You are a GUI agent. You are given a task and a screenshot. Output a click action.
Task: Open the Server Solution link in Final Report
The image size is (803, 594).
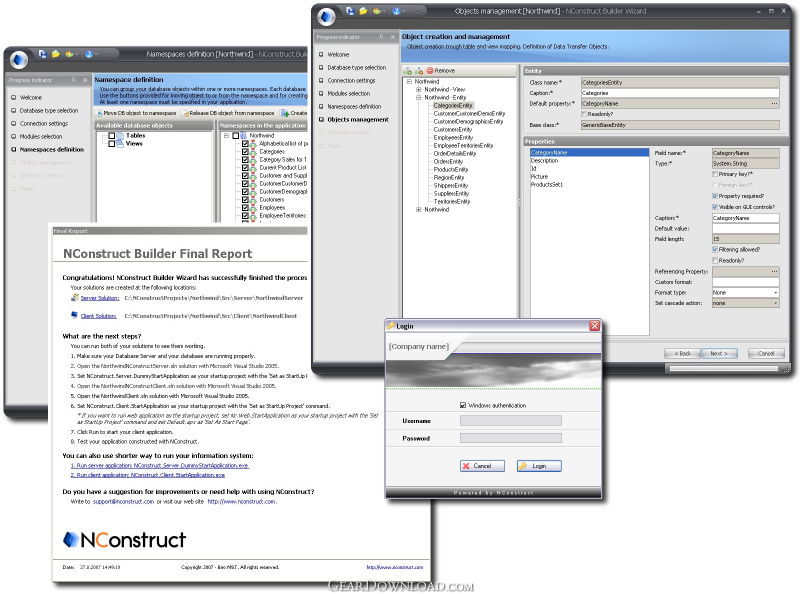pos(99,298)
